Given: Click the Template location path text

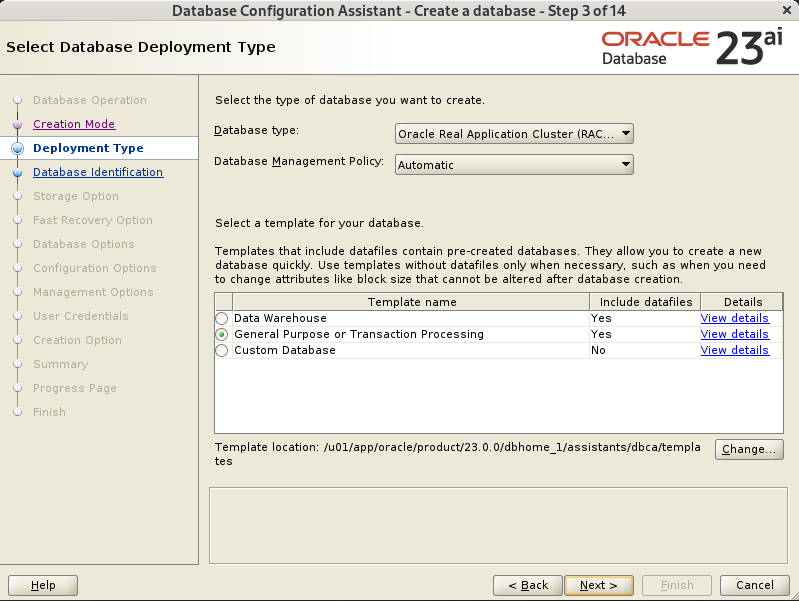Looking at the screenshot, I should [x=458, y=454].
